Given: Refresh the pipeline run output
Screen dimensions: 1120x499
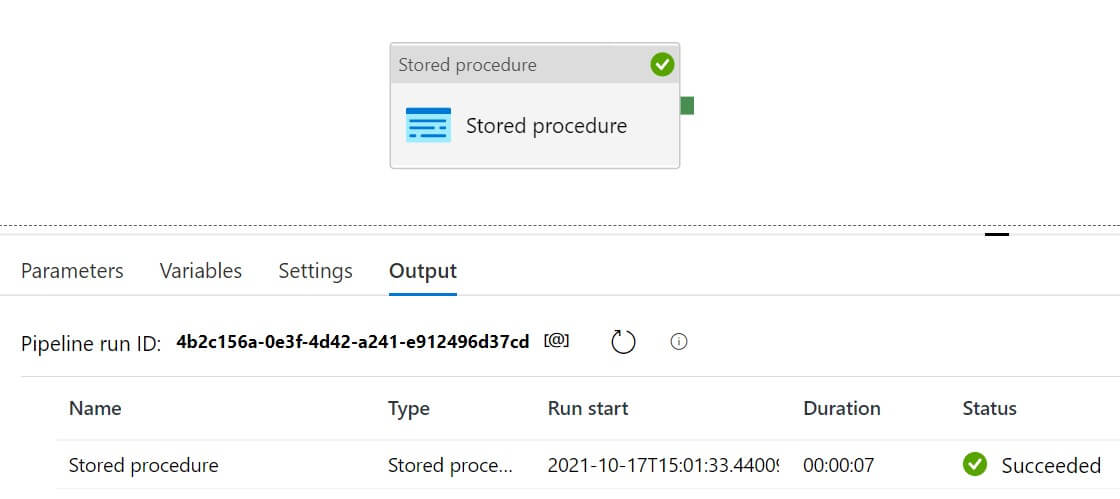Looking at the screenshot, I should click(623, 342).
